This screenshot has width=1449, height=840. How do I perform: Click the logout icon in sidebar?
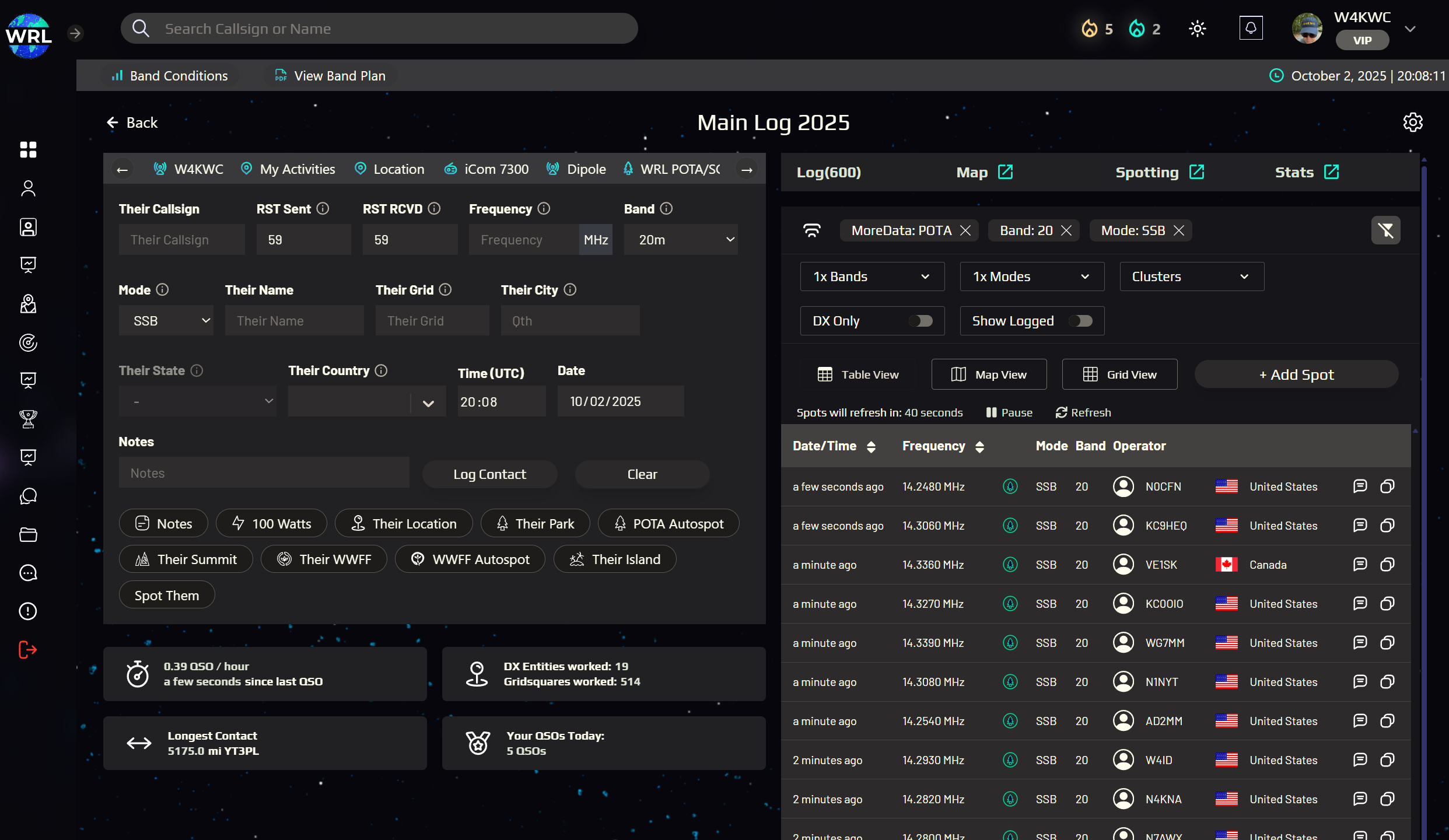pos(28,649)
